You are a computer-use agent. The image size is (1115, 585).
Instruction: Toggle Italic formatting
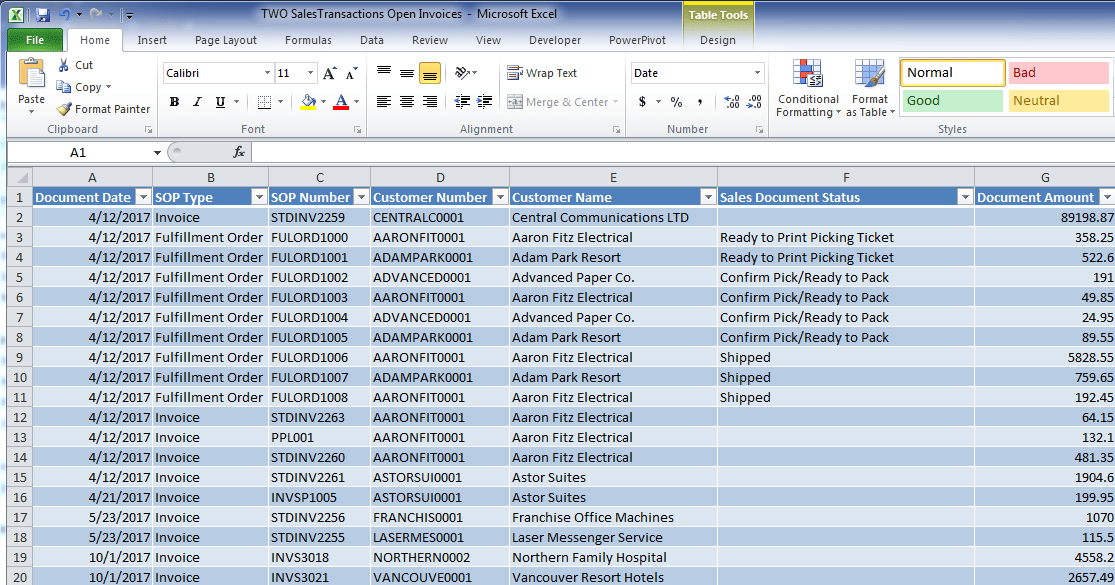pos(197,102)
